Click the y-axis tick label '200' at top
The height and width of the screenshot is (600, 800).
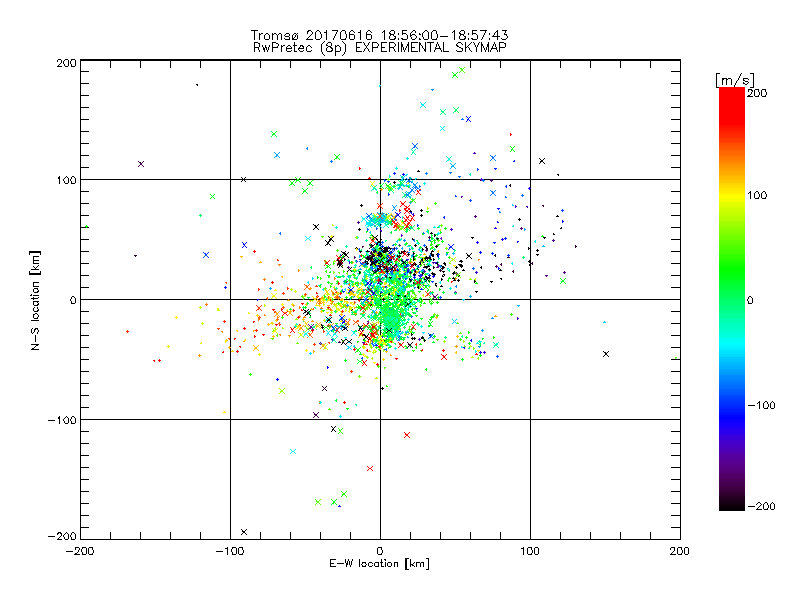point(66,63)
